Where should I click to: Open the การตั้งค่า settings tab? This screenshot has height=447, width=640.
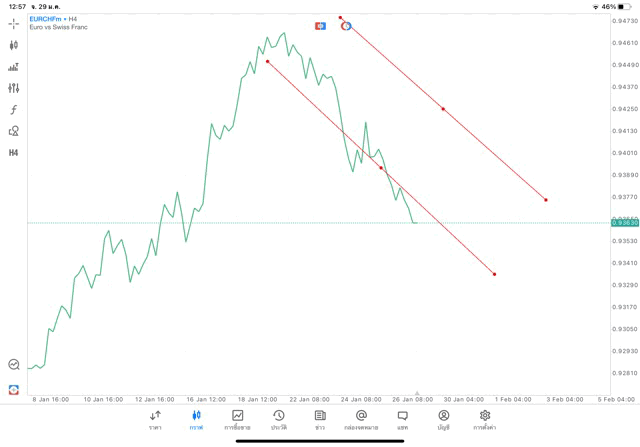[x=485, y=420]
